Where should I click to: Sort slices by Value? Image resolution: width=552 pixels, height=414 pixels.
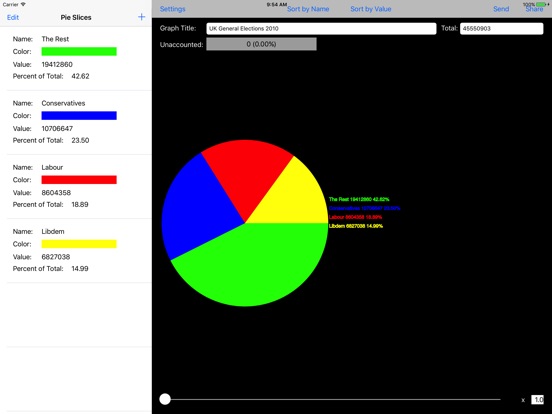(x=371, y=9)
